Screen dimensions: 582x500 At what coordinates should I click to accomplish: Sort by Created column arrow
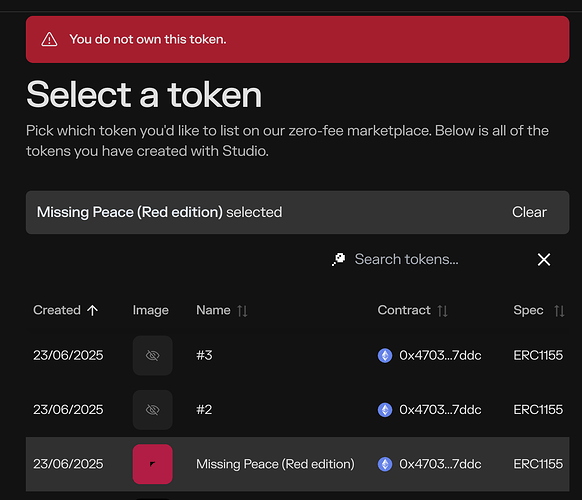pyautogui.click(x=92, y=310)
